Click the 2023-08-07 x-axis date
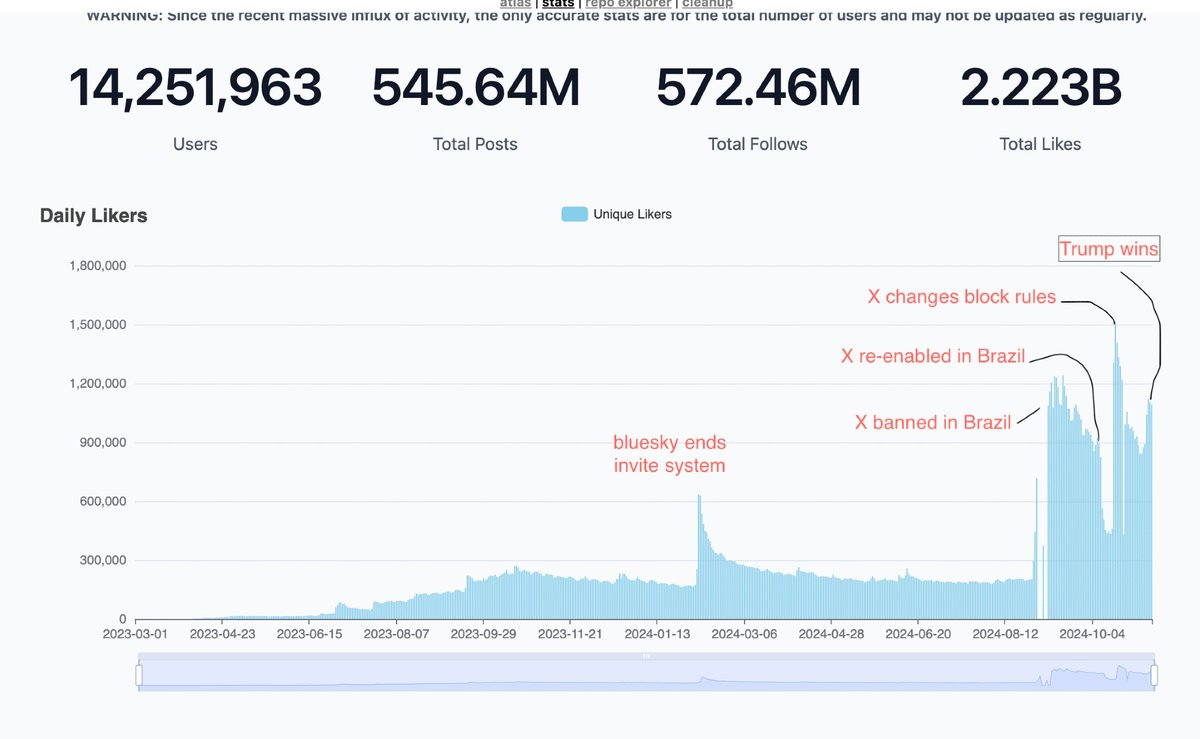The width and height of the screenshot is (1200, 739). pyautogui.click(x=396, y=633)
